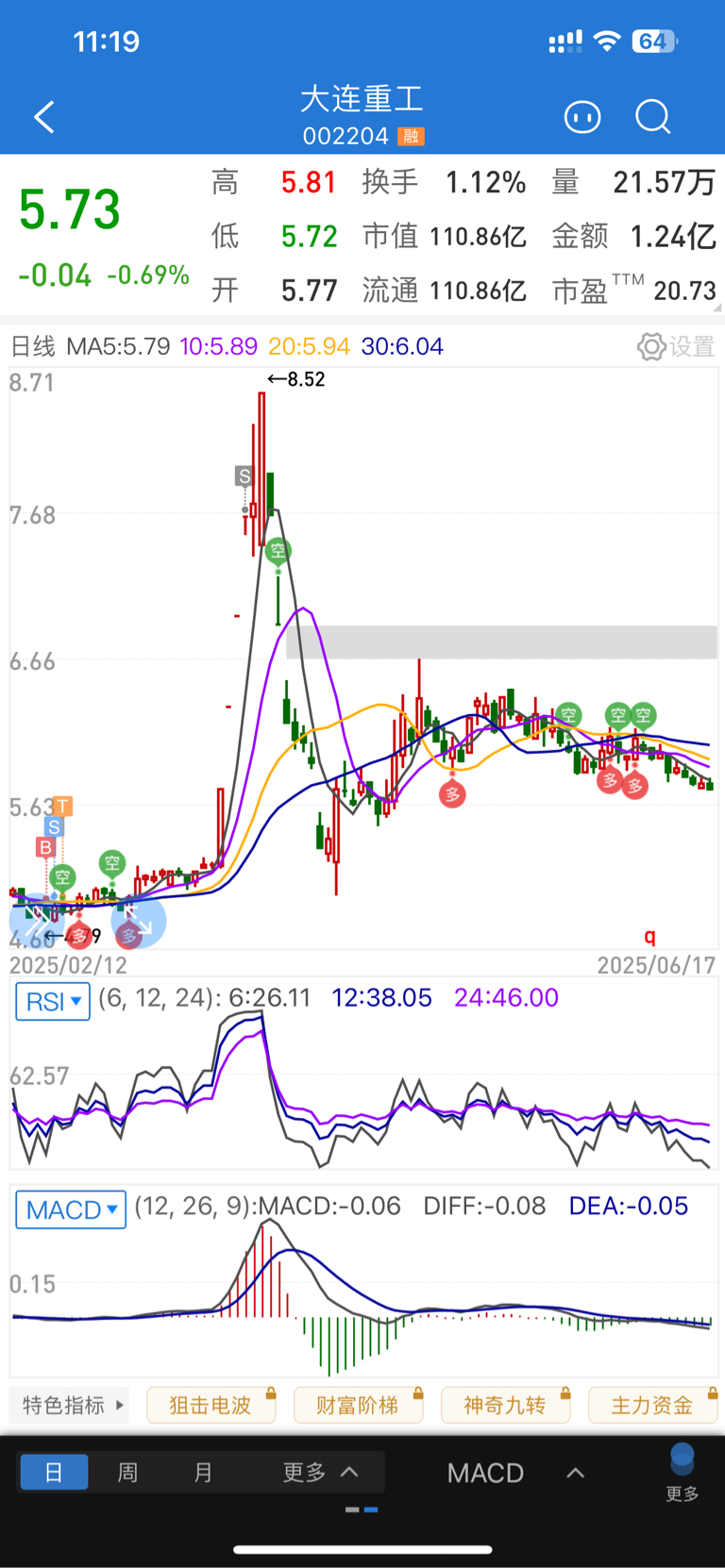Tap the blue S marker at left
The height and width of the screenshot is (1568, 725).
54,827
